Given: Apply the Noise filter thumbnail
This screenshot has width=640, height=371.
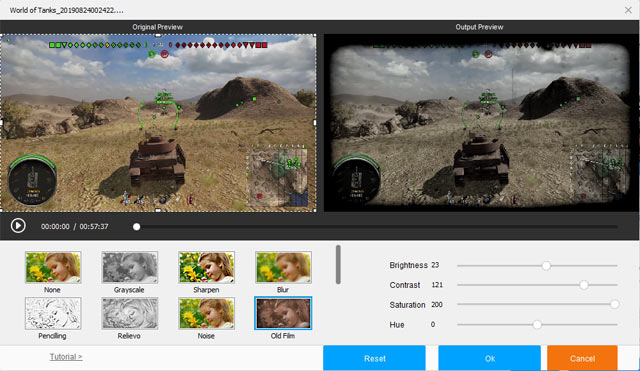Looking at the screenshot, I should tap(207, 313).
